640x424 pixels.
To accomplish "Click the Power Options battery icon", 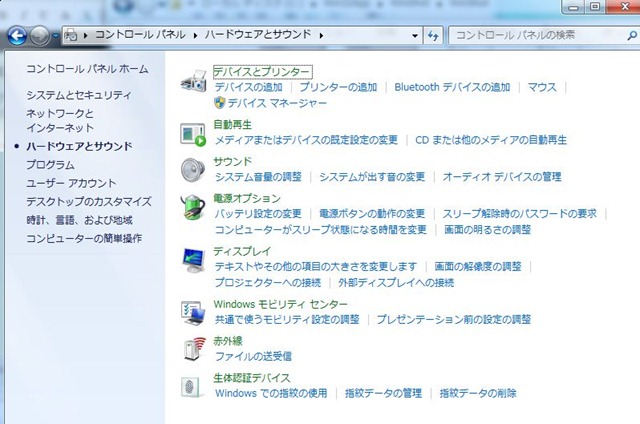I will (193, 207).
